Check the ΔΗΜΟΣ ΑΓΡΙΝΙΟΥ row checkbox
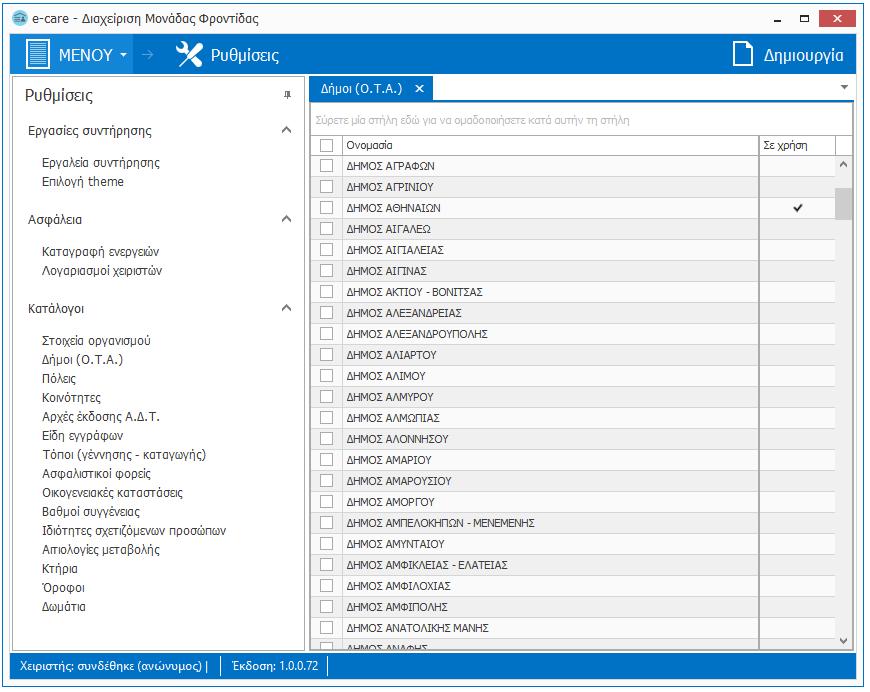 click(x=326, y=187)
